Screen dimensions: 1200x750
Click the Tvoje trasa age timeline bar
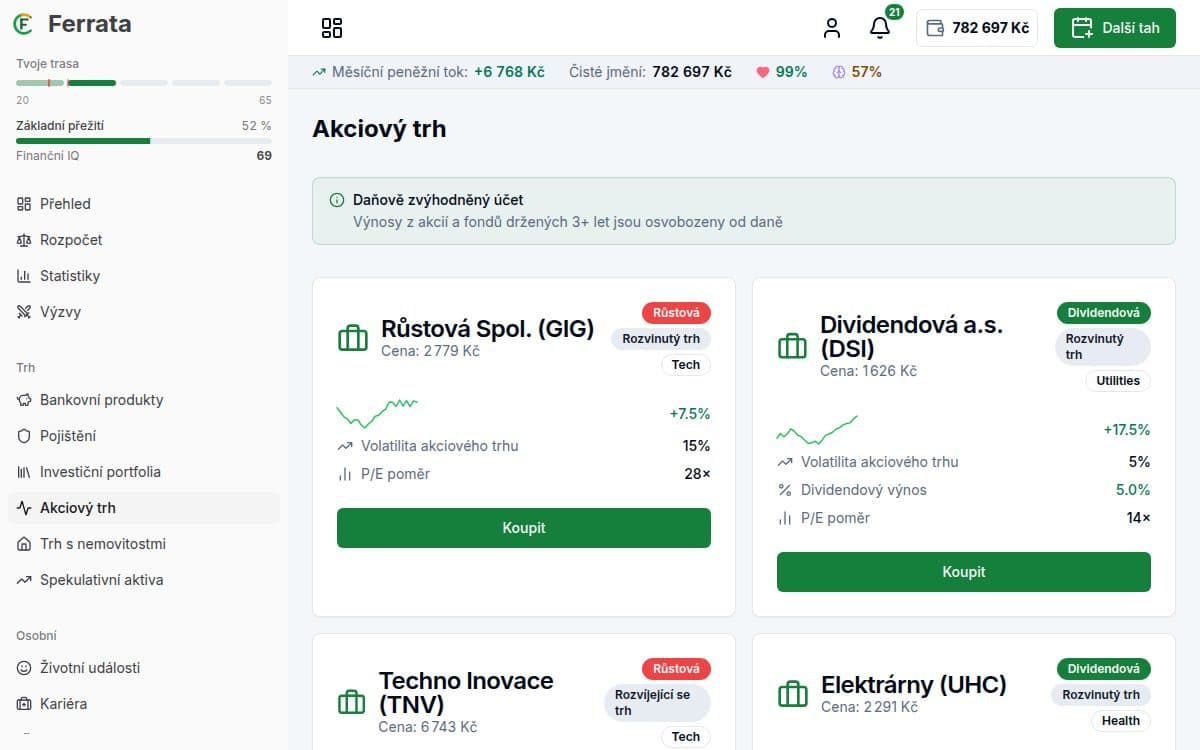144,83
